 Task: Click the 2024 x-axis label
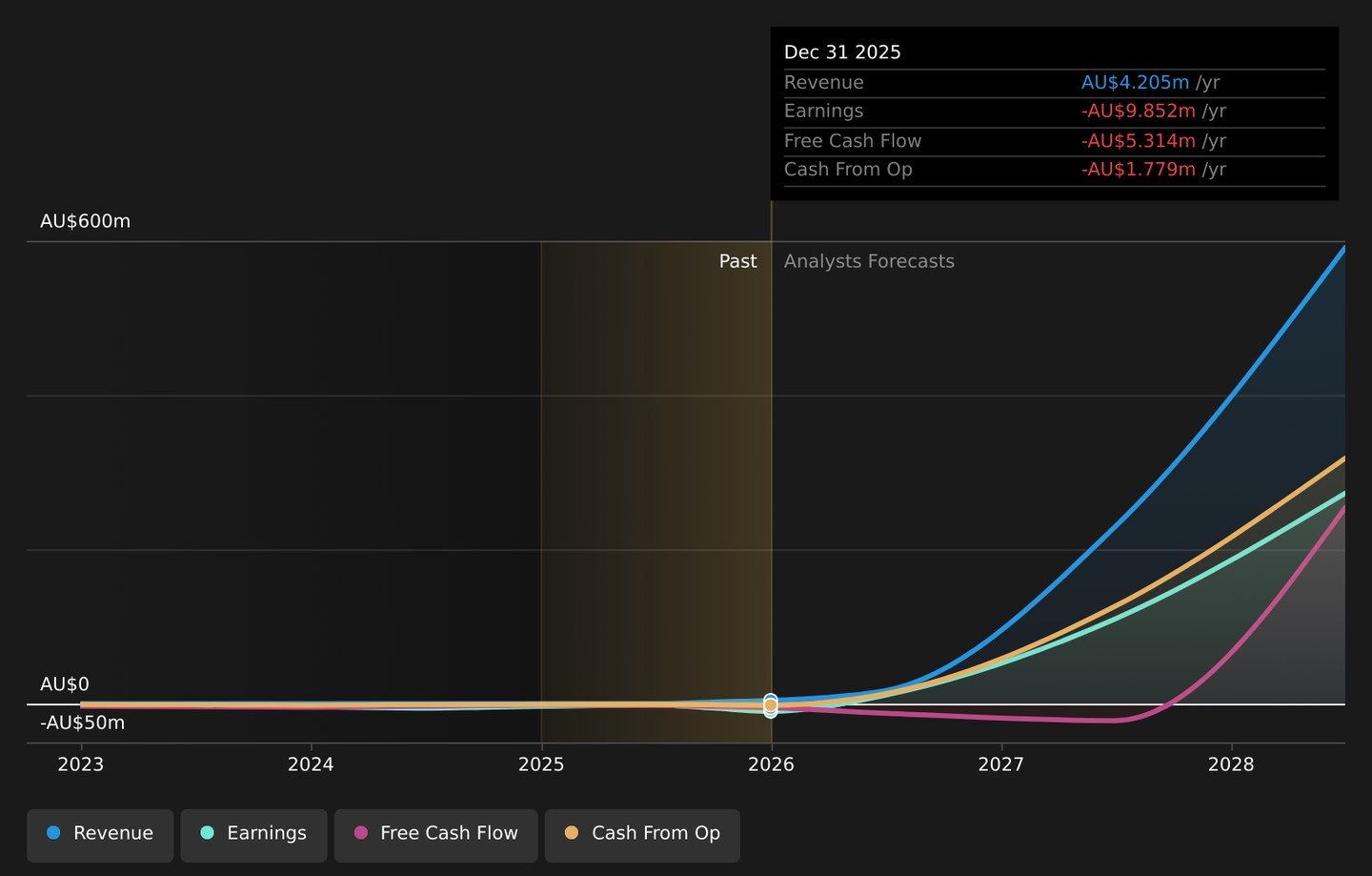click(x=311, y=764)
